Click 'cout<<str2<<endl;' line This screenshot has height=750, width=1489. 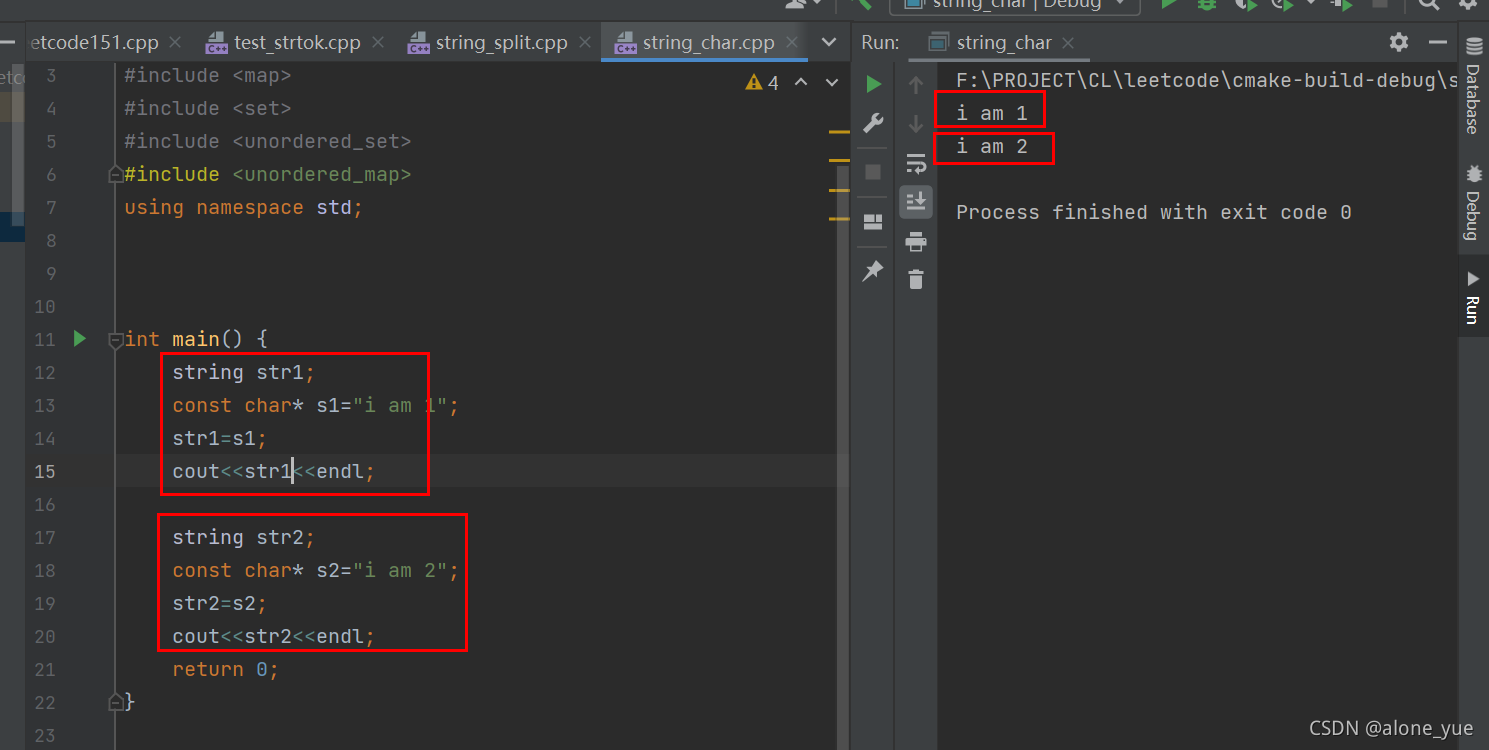[273, 636]
